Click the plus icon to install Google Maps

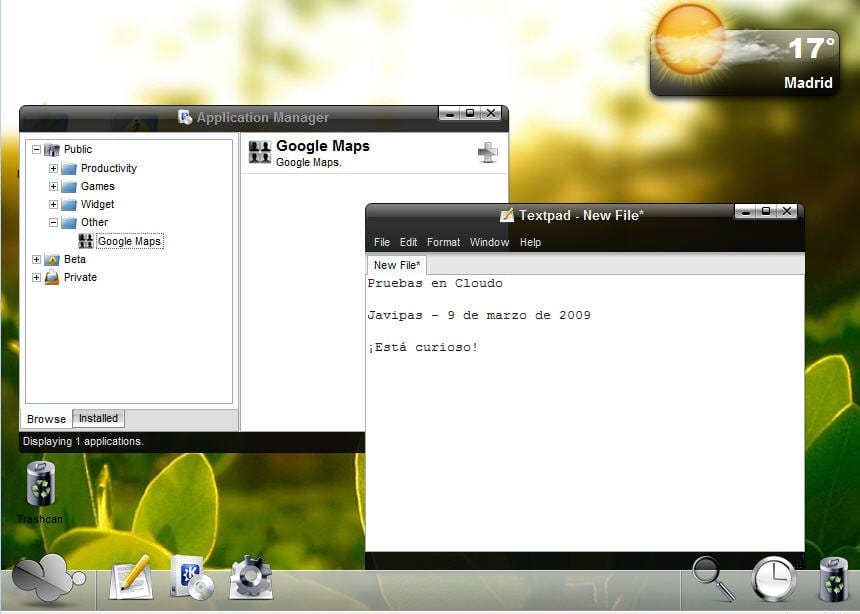(487, 152)
